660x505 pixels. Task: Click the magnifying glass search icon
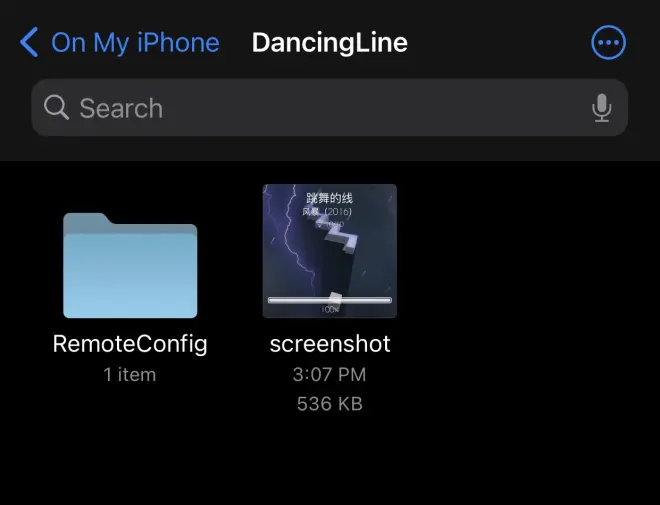point(57,108)
